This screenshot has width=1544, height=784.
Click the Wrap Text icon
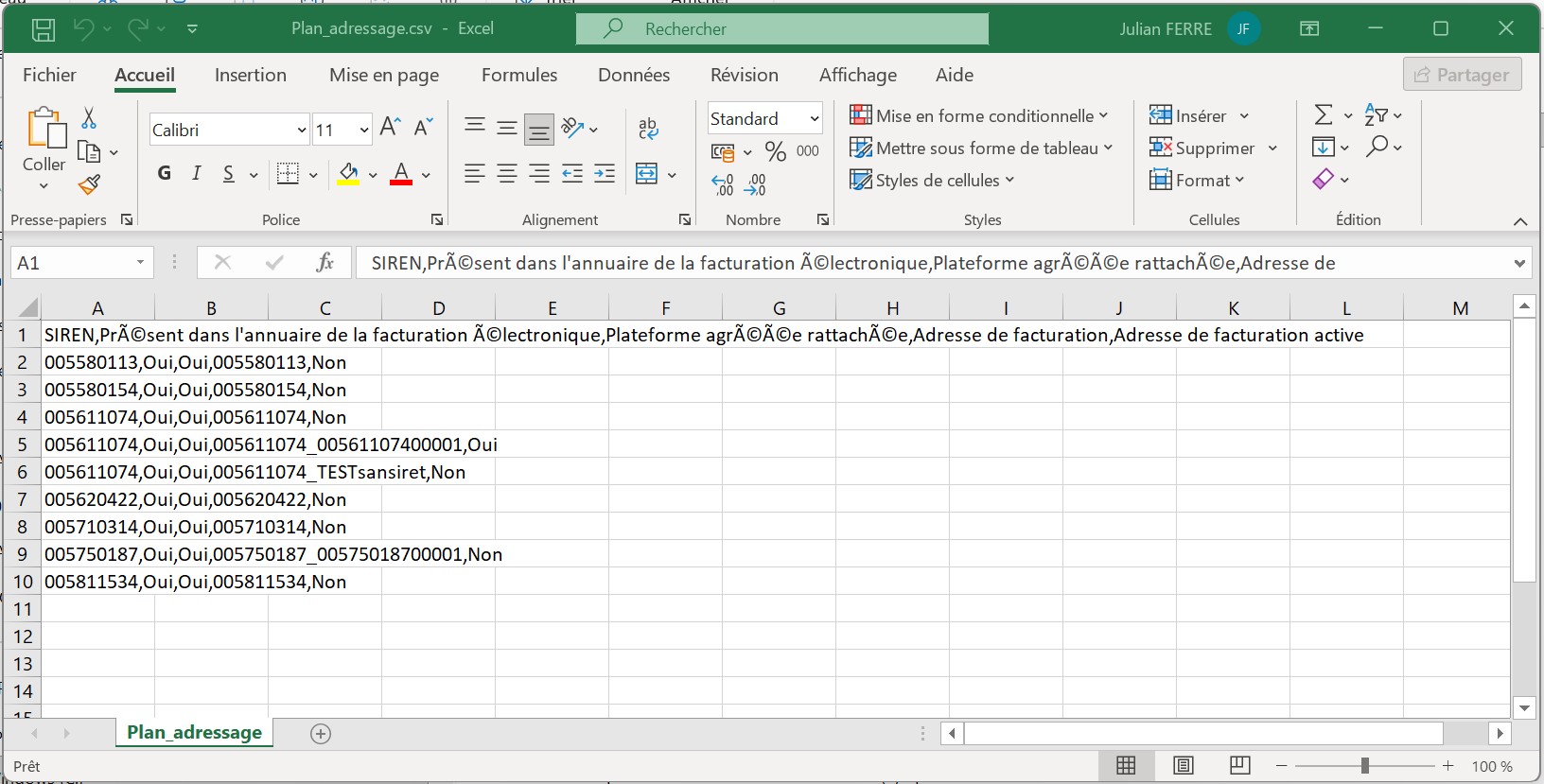(x=648, y=129)
